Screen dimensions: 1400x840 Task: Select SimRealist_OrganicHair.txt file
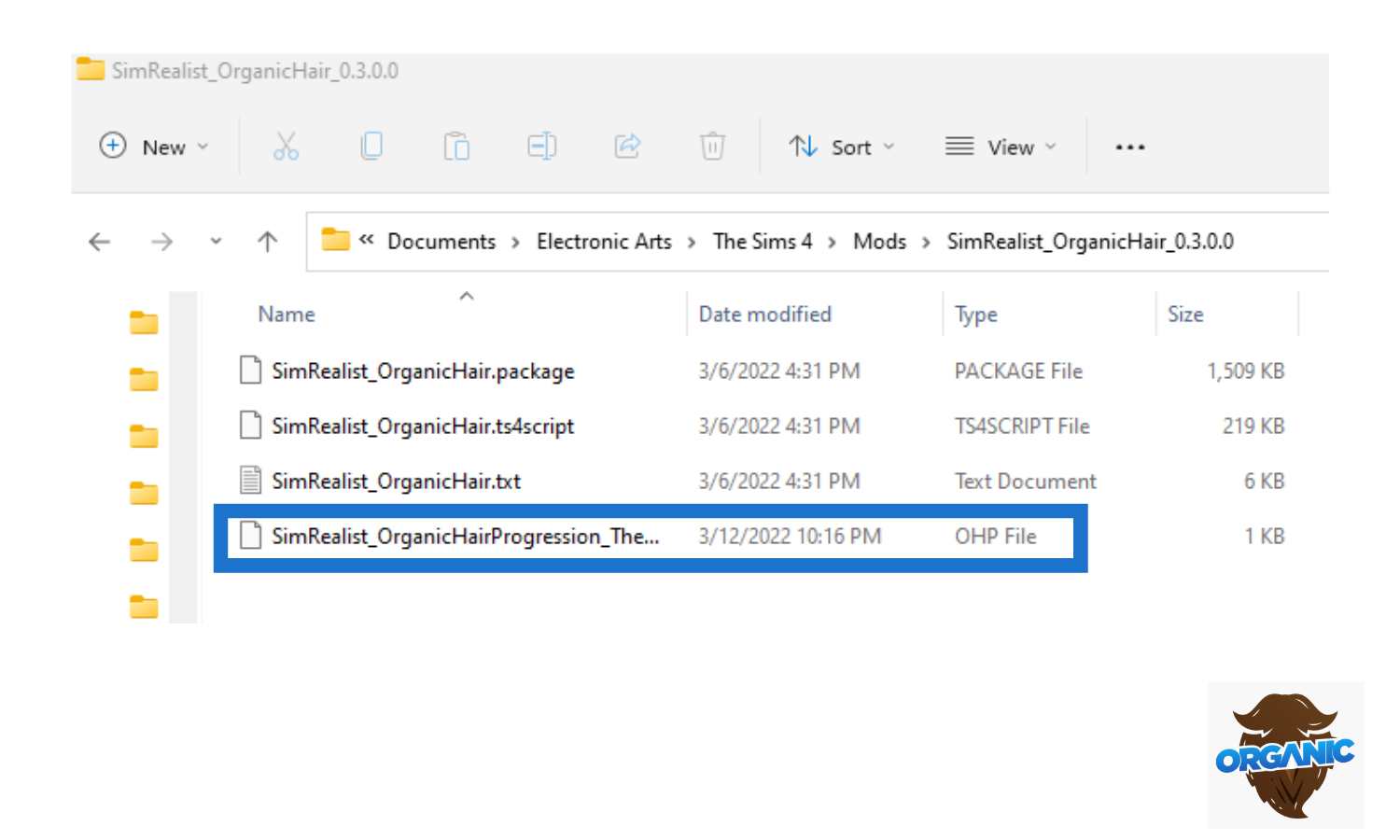click(x=396, y=482)
